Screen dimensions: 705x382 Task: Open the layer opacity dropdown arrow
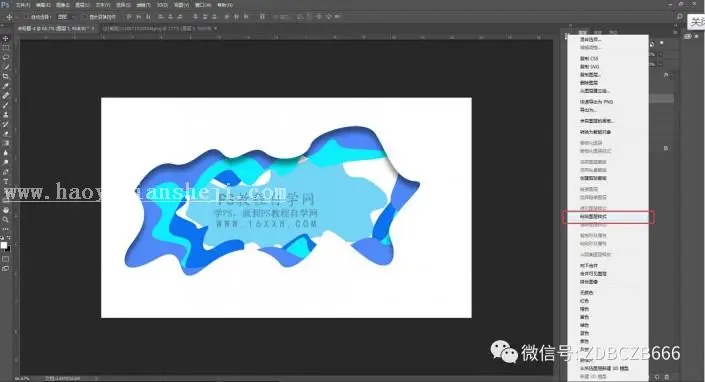click(659, 54)
